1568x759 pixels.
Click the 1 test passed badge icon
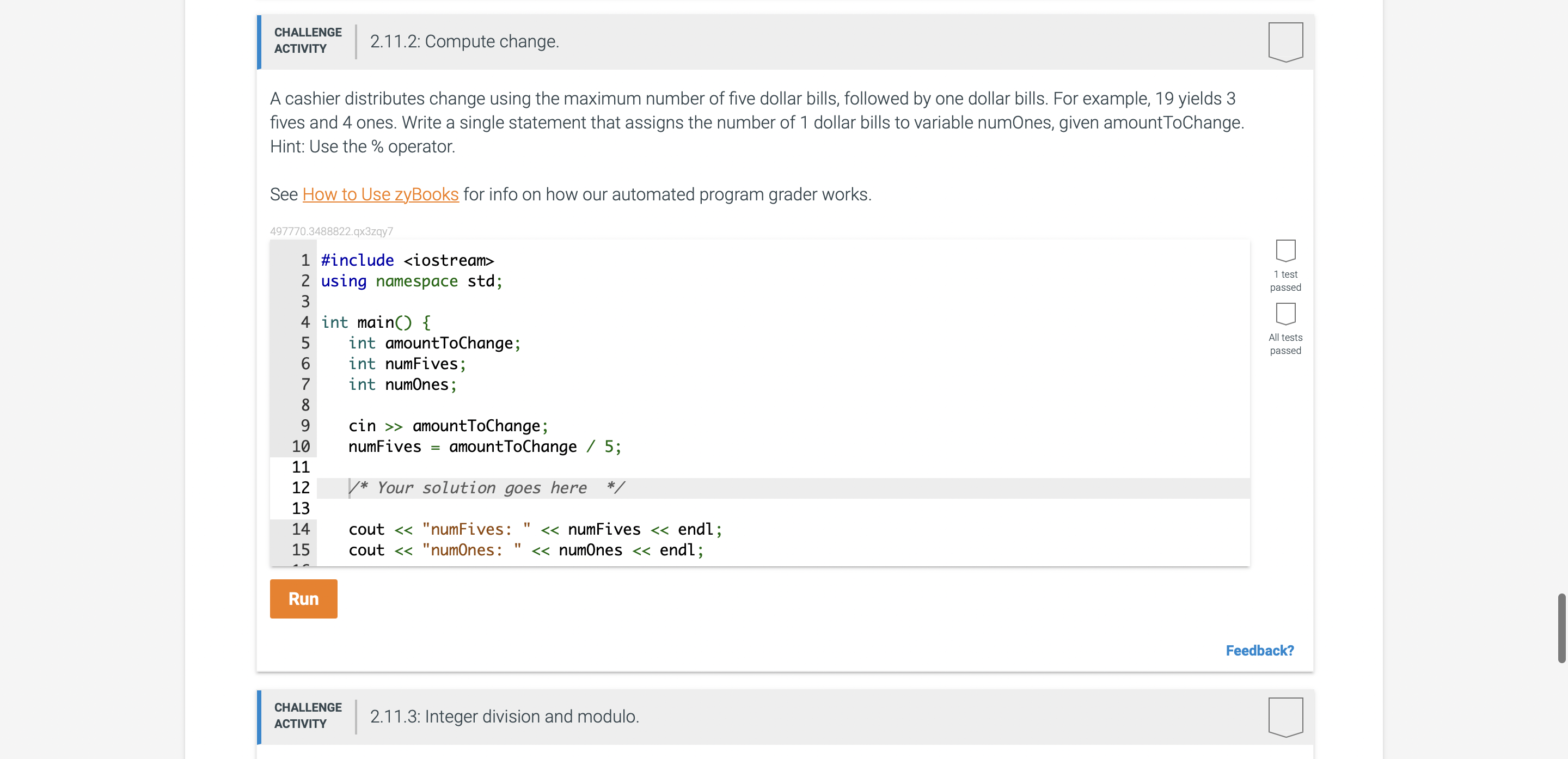tap(1285, 250)
